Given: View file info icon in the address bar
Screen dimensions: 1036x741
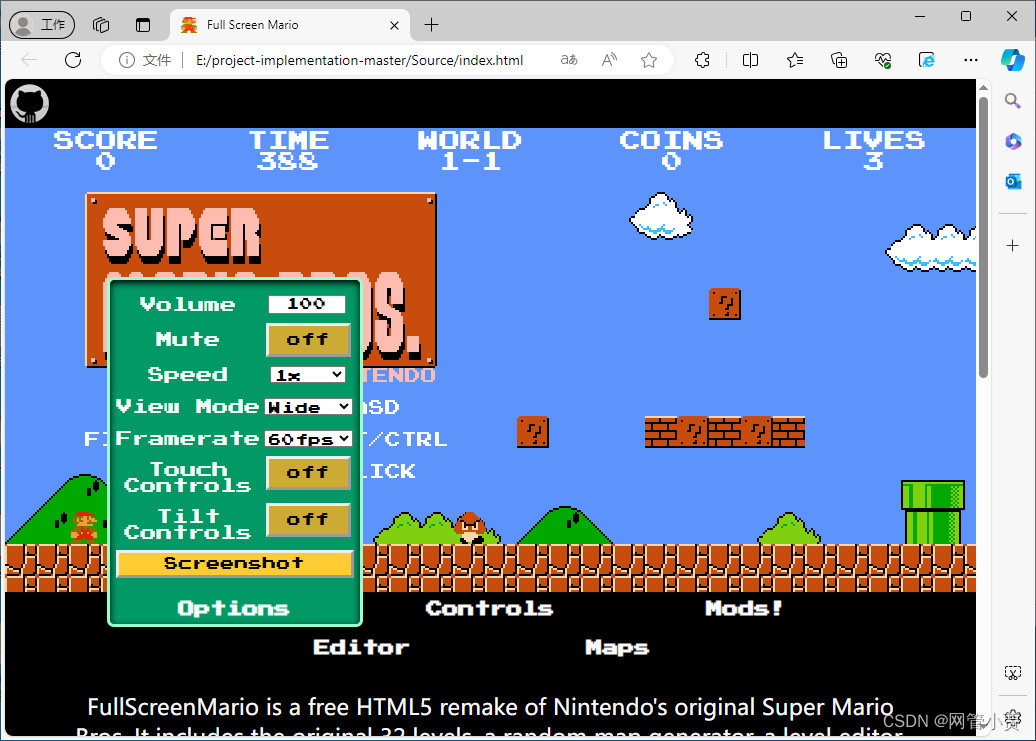Looking at the screenshot, I should (126, 60).
